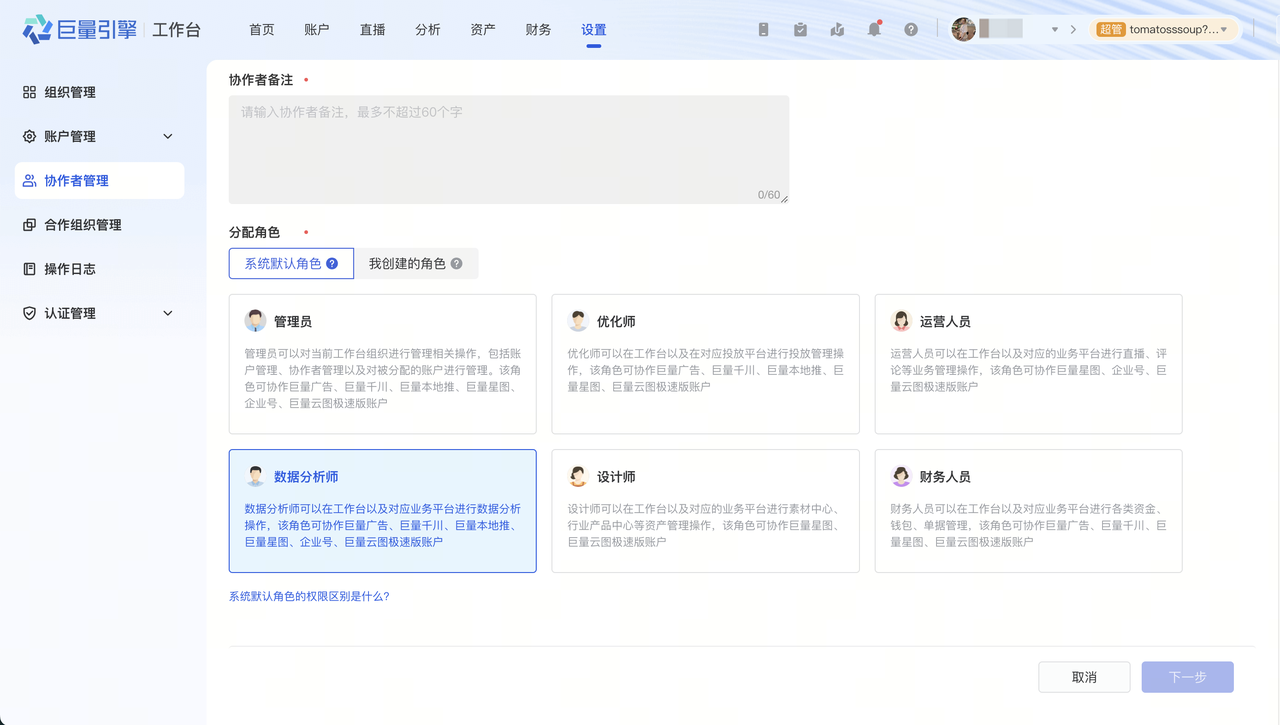Click help icon next to 系统默认角色
This screenshot has width=1280, height=725.
332,264
